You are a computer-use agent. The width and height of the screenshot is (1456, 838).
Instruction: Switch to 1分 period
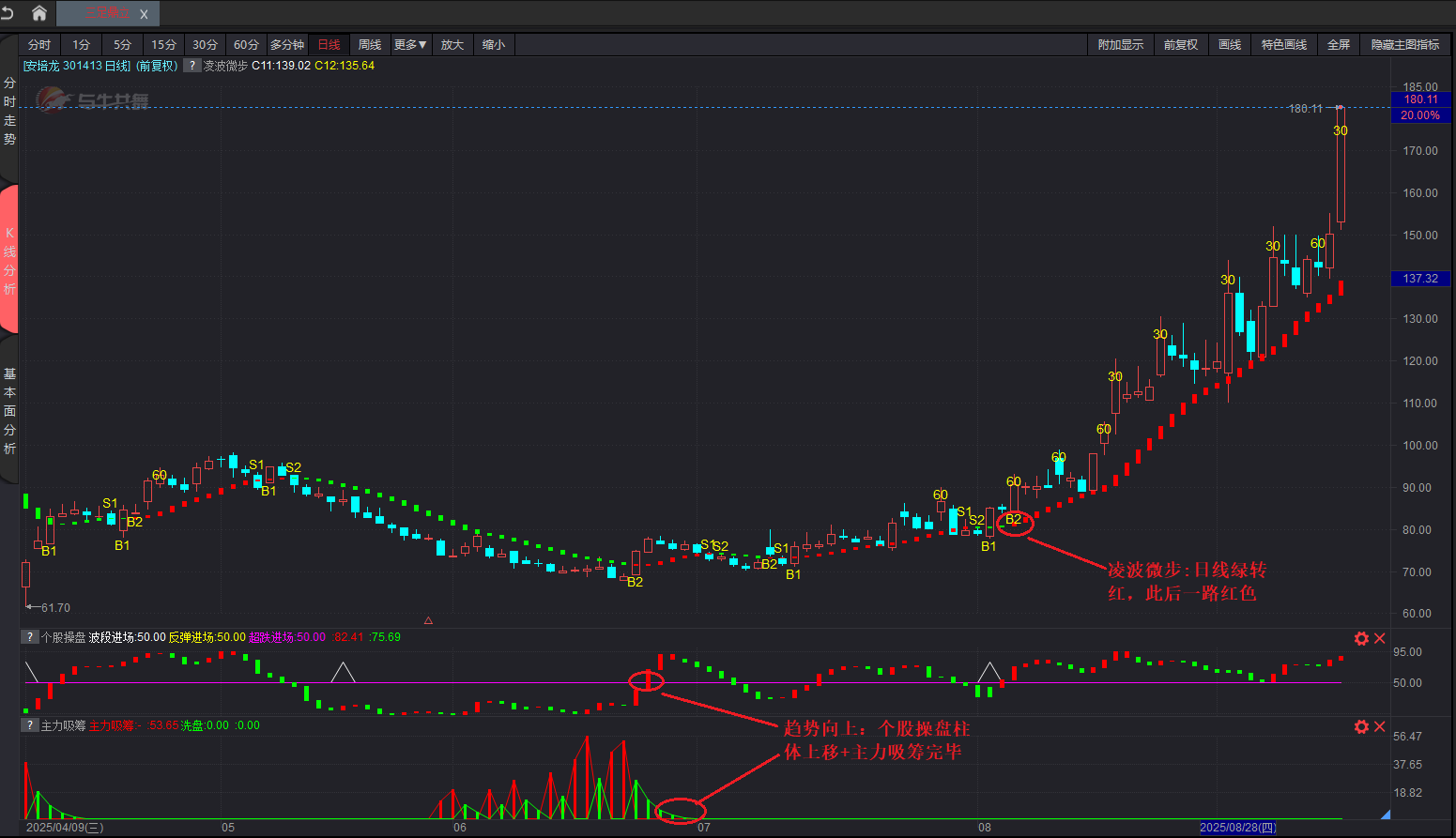pos(82,45)
